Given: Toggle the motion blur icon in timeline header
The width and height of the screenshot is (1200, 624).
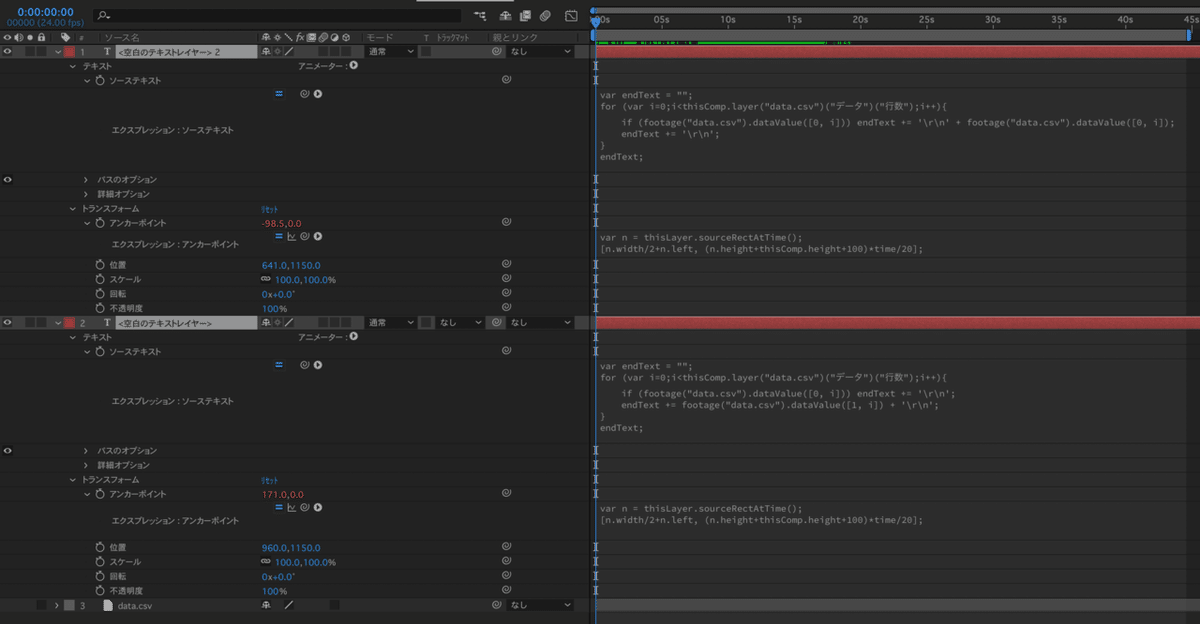Looking at the screenshot, I should 545,16.
